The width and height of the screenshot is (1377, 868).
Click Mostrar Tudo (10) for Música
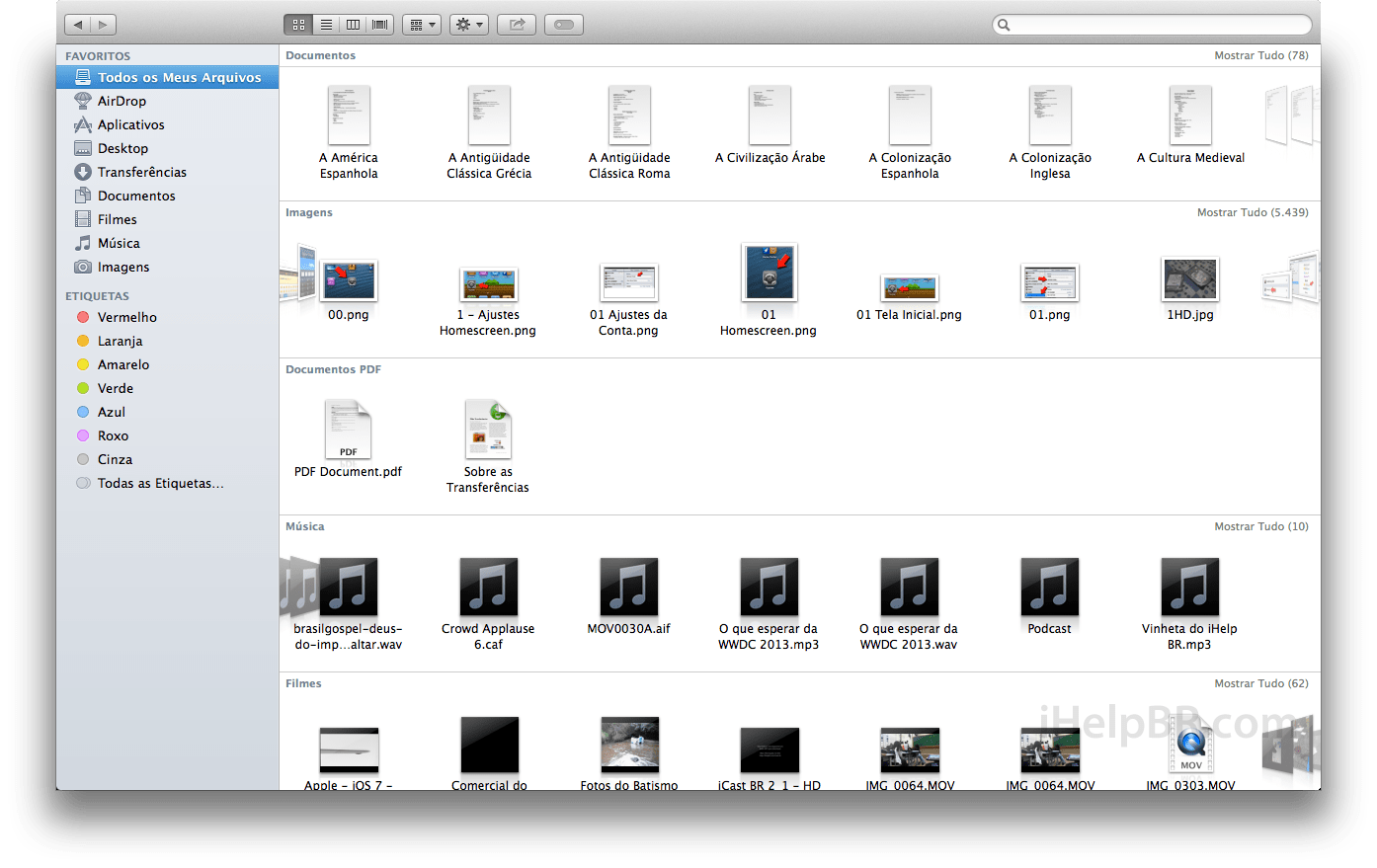pyautogui.click(x=1261, y=526)
